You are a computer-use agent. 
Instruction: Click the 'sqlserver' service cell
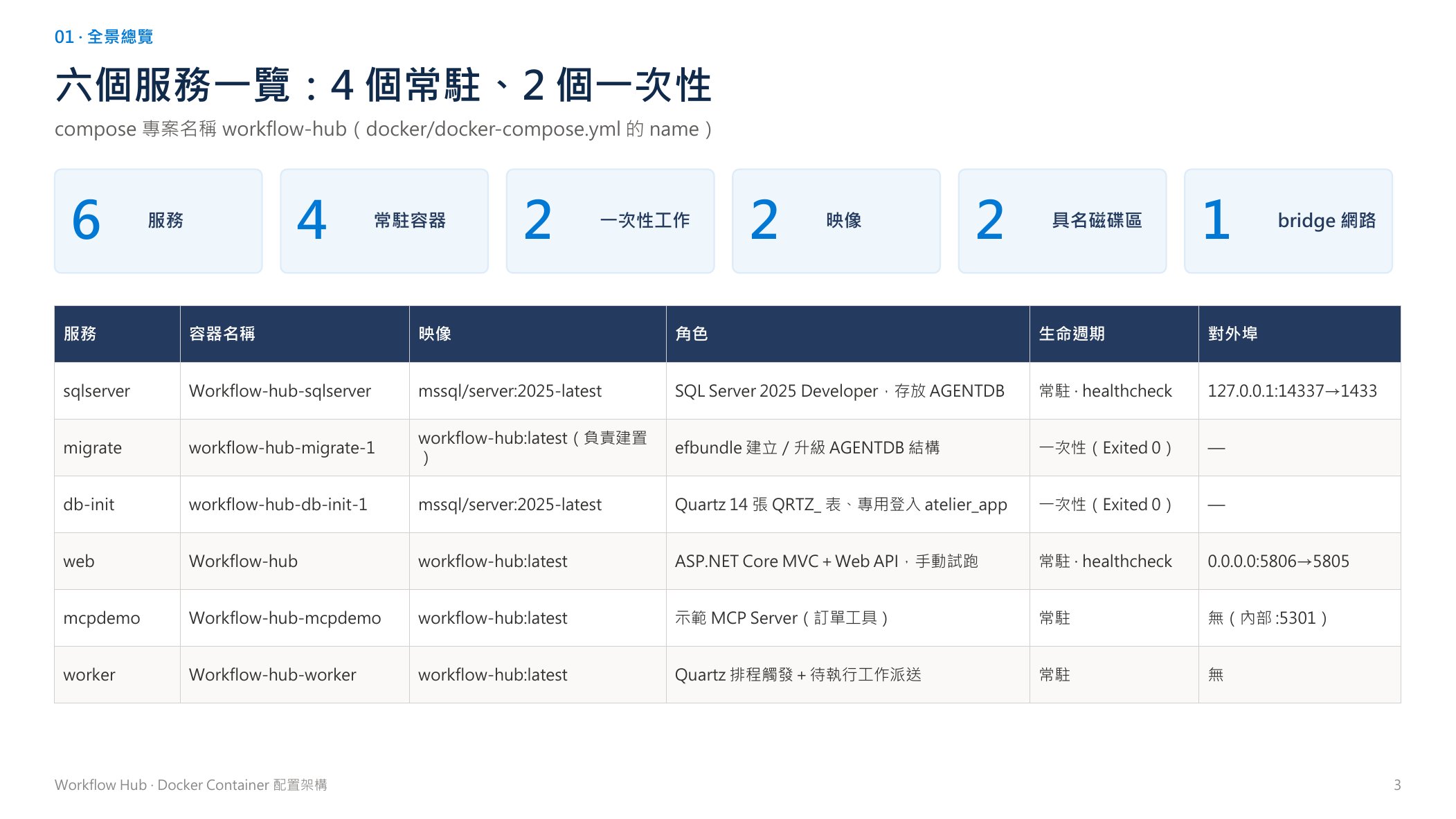[117, 391]
